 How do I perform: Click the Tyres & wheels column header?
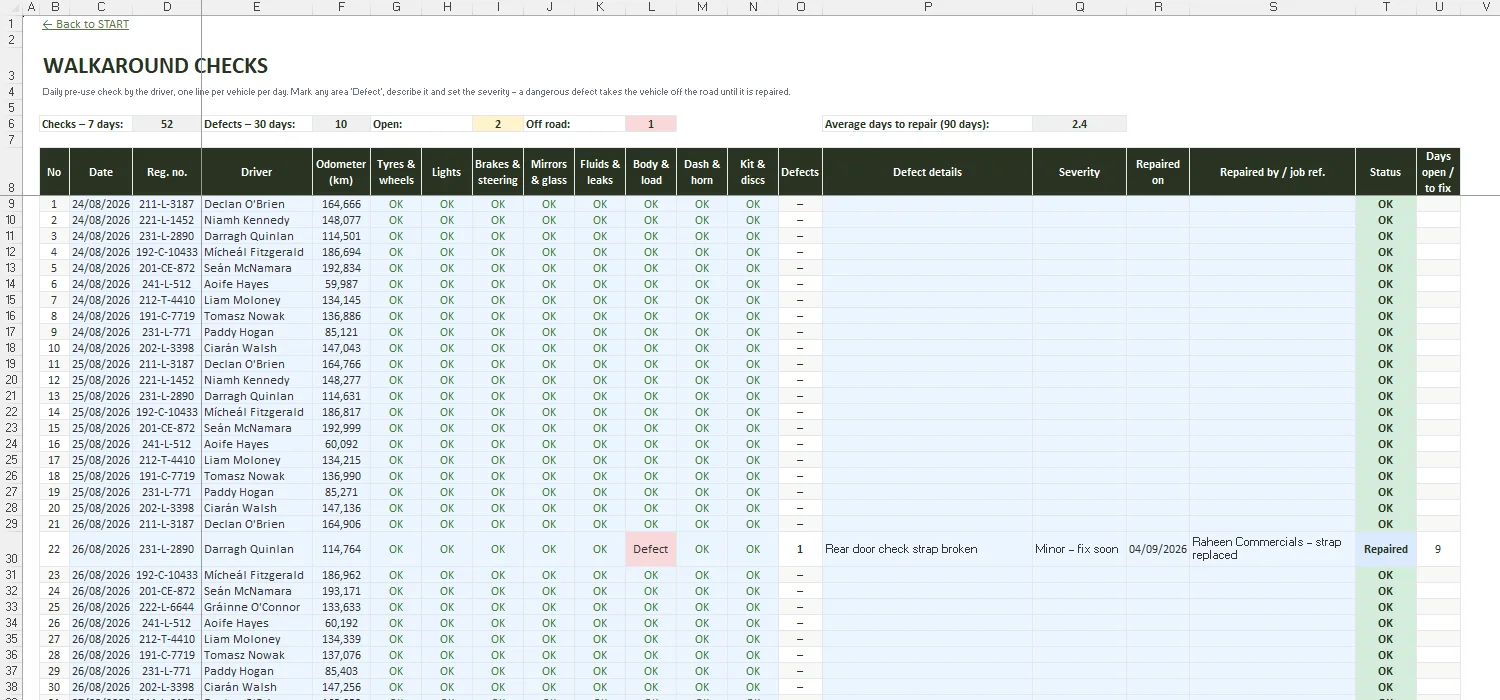pyautogui.click(x=396, y=172)
